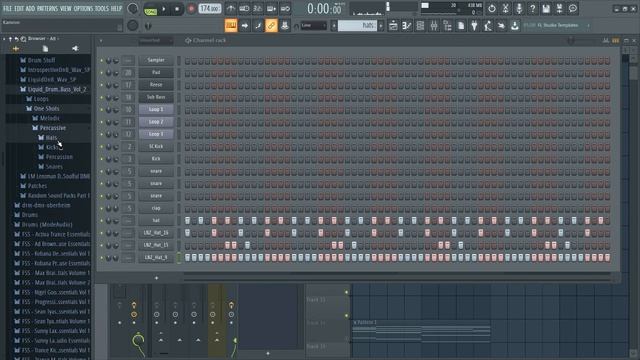Open the Playlist view icon
Screen dimensions: 640x360
393,26
